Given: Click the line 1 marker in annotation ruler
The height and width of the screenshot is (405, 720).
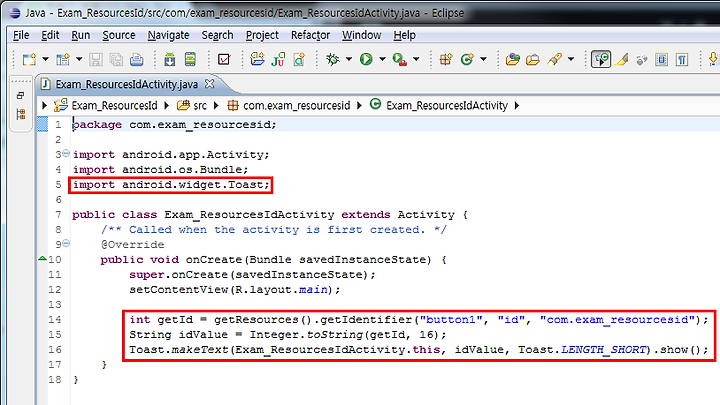Looking at the screenshot, I should [x=42, y=124].
